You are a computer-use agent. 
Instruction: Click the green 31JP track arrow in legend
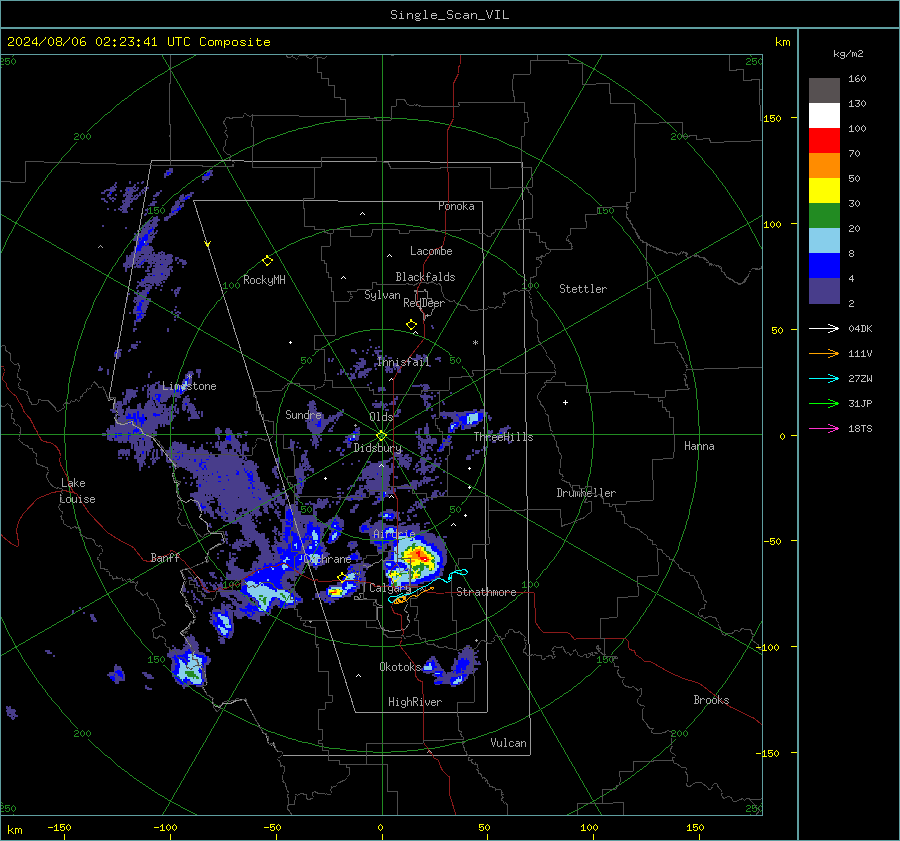coord(824,404)
